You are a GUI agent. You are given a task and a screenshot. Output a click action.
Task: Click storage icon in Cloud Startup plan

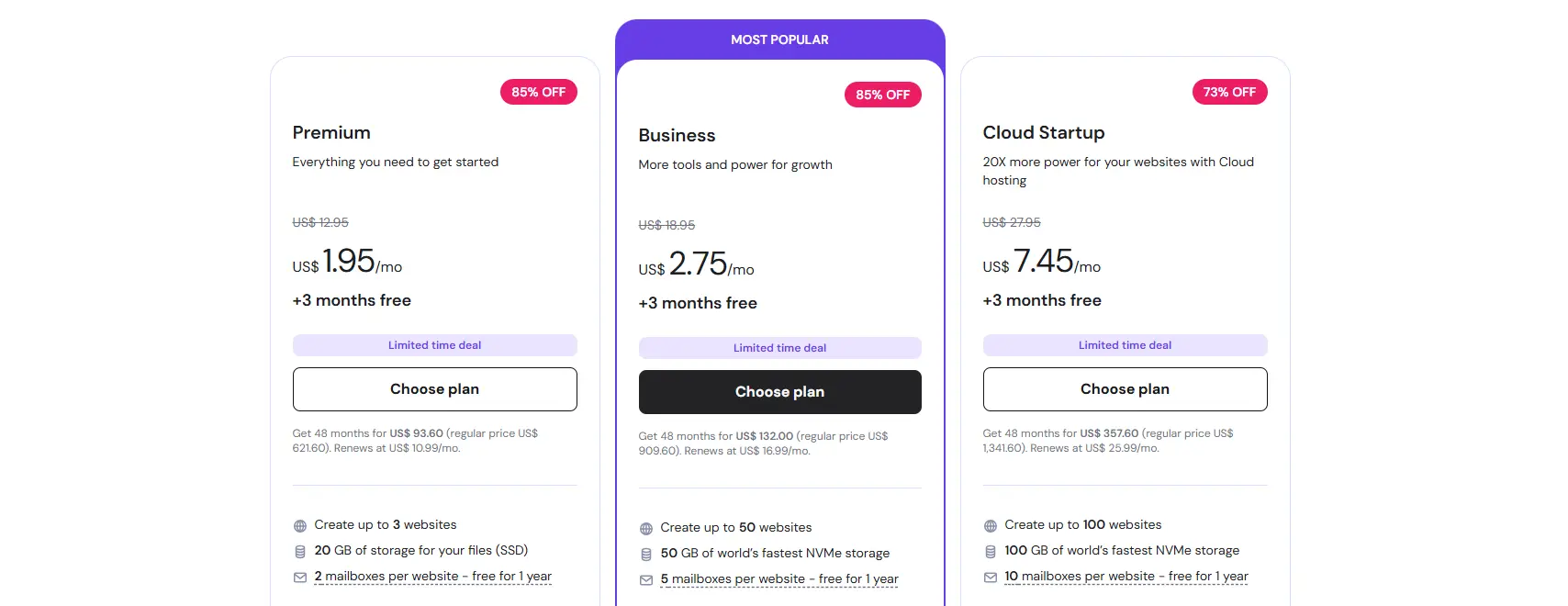pos(991,552)
